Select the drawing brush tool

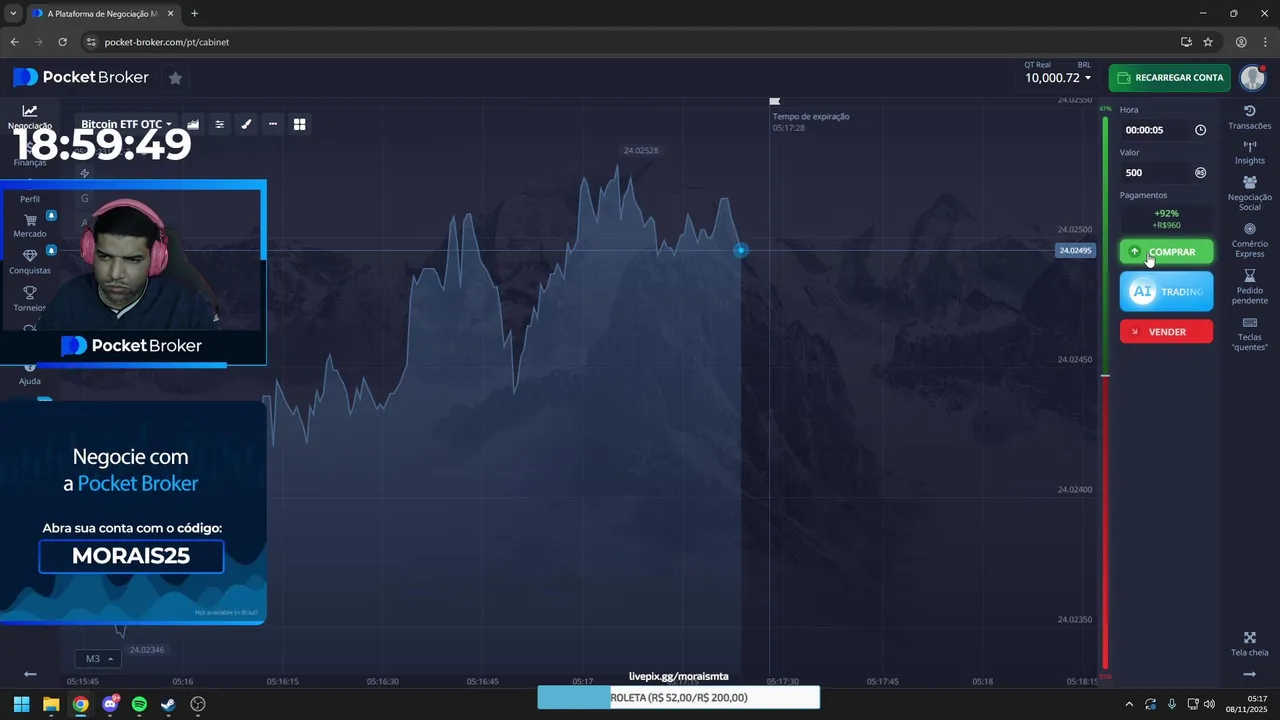point(246,124)
